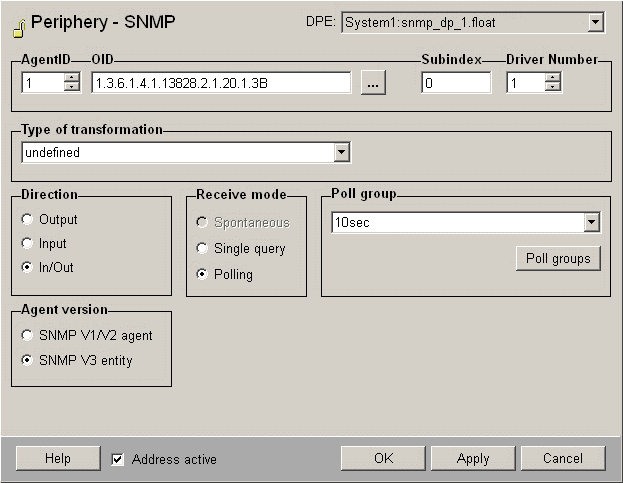
Task: Select SNMP V1/V2 agent option
Action: pos(28,336)
